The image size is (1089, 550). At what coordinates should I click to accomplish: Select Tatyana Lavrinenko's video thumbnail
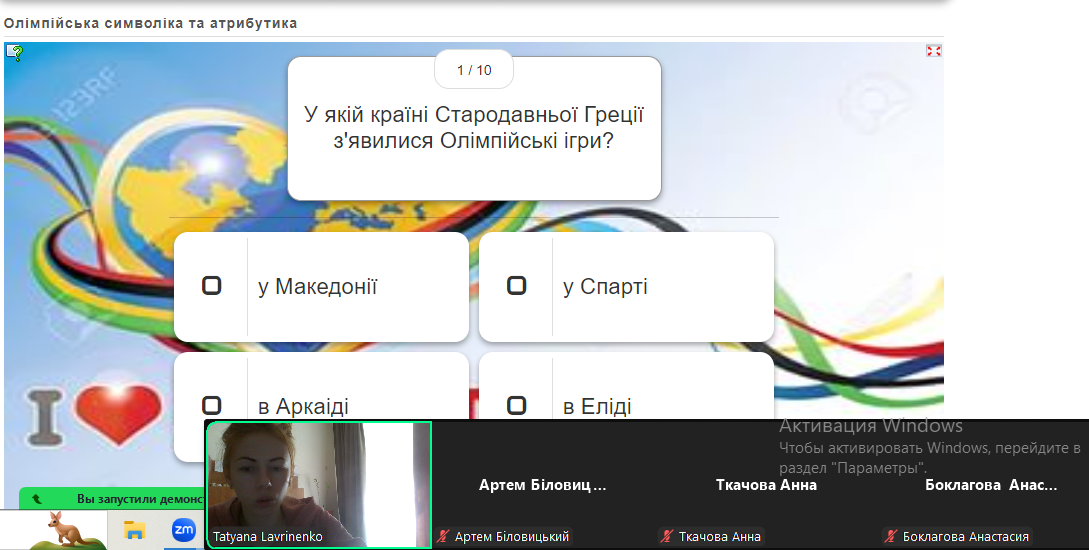(x=319, y=484)
